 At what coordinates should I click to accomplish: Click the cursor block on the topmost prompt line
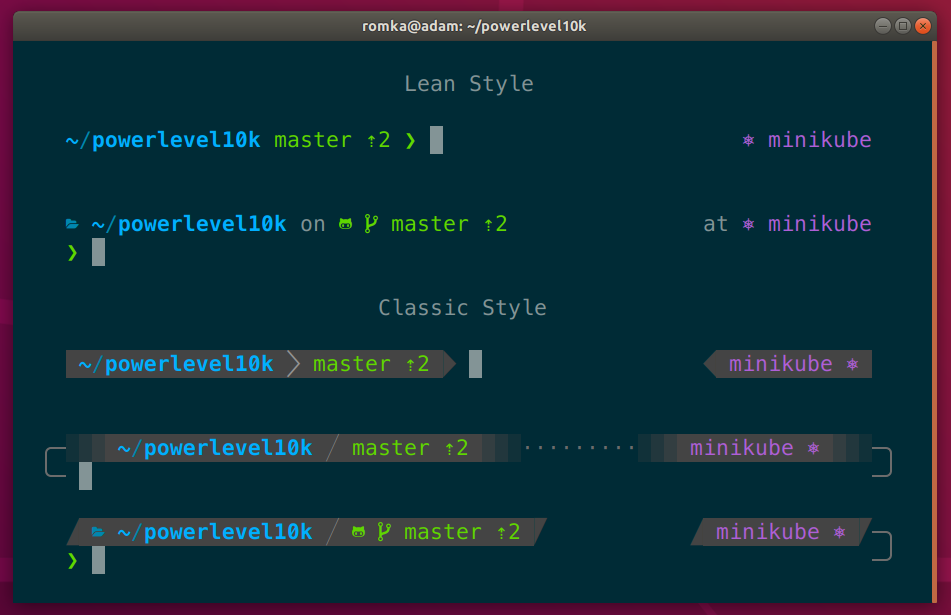(x=436, y=140)
